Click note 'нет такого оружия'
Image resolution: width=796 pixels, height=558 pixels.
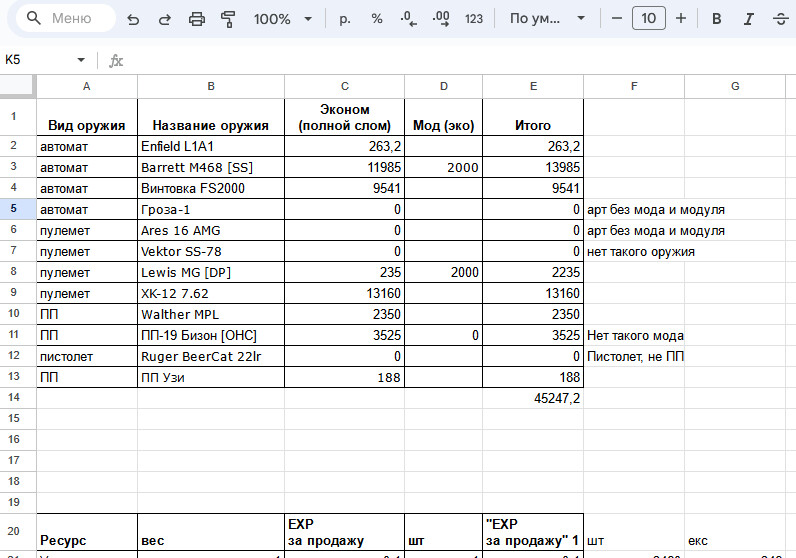(x=641, y=251)
